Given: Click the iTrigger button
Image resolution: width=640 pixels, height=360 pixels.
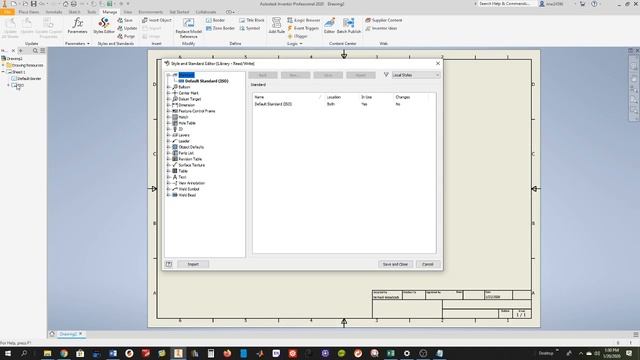Looking at the screenshot, I should pyautogui.click(x=298, y=36).
